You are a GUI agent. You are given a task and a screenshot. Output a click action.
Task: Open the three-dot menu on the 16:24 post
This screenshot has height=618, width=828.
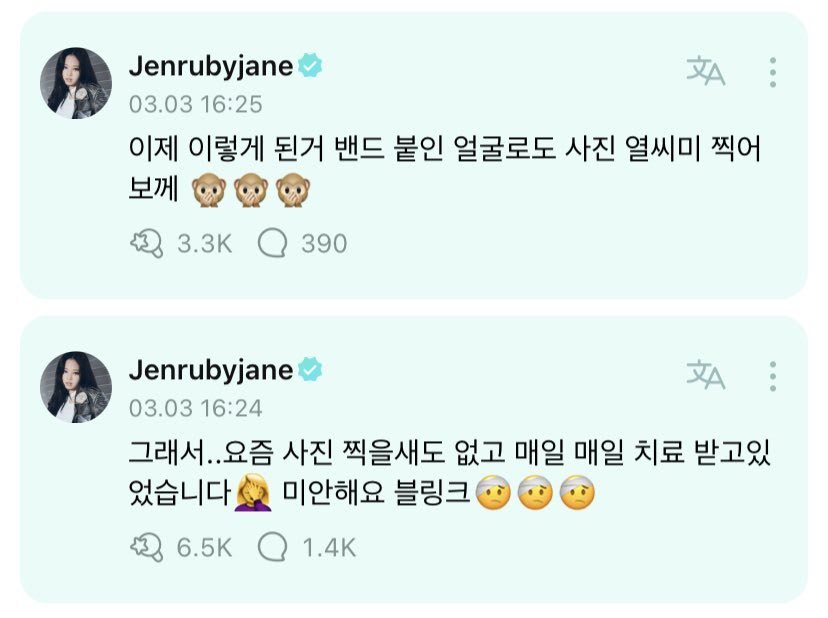773,376
